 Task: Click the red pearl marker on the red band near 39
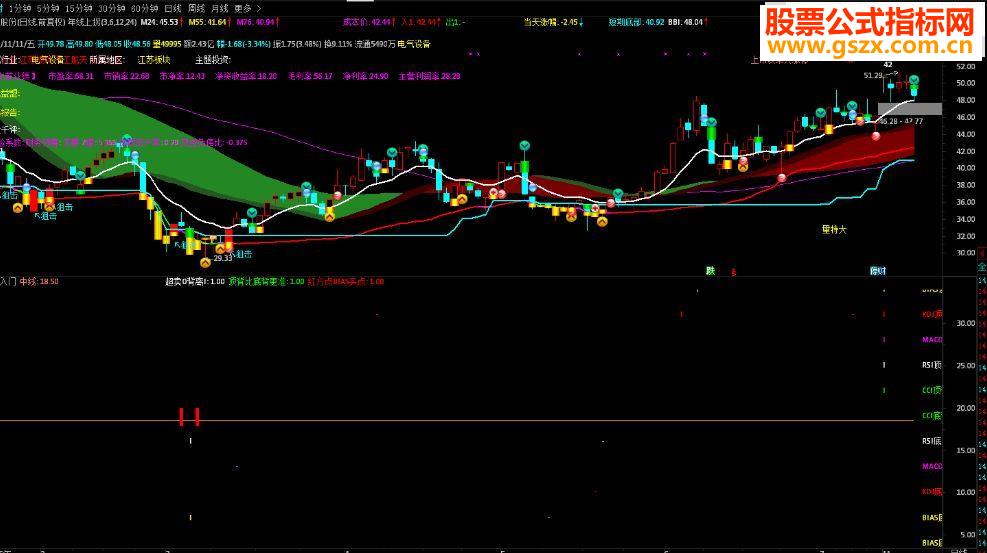click(781, 178)
